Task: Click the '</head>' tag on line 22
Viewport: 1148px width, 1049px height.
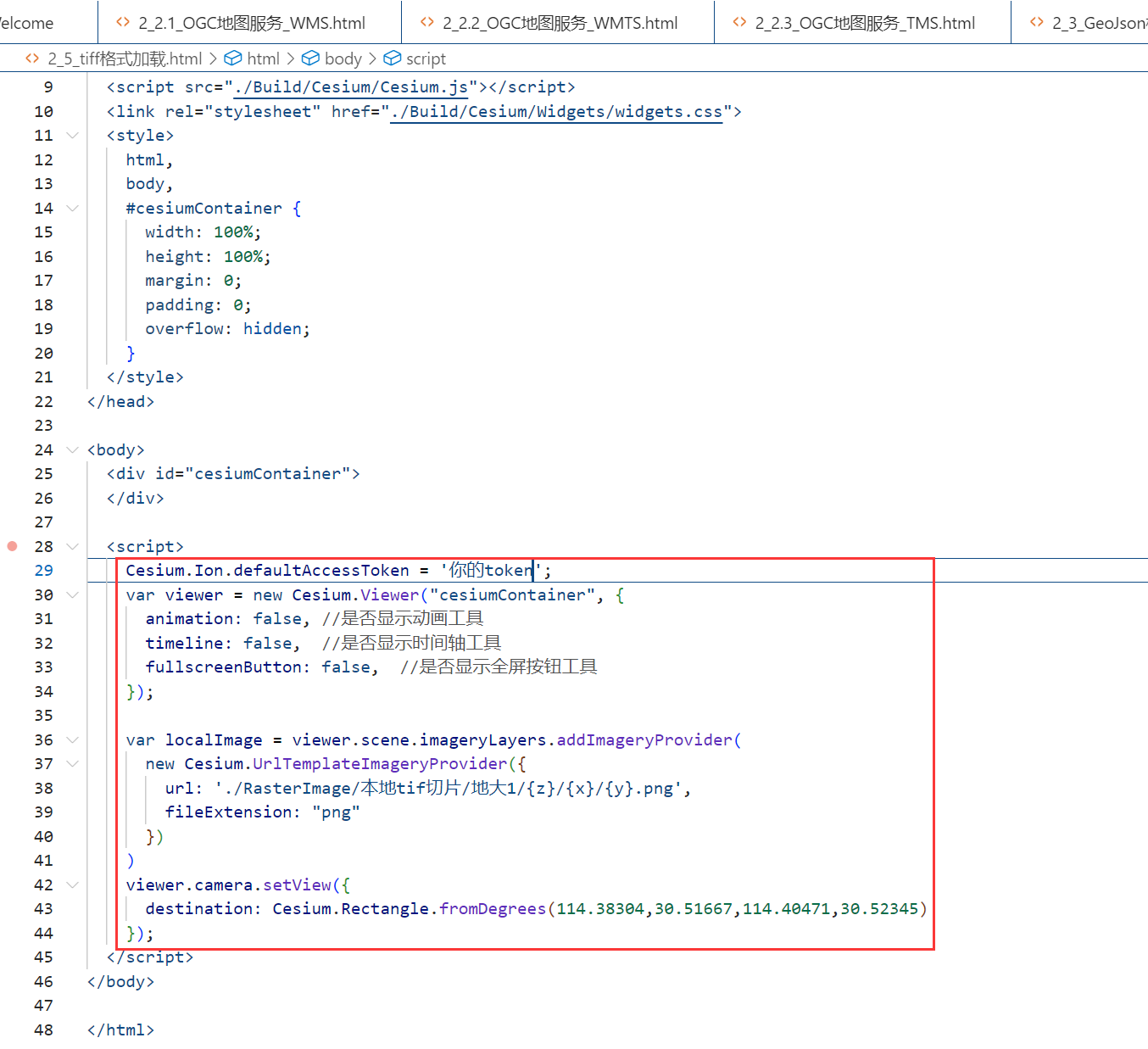Action: 120,402
